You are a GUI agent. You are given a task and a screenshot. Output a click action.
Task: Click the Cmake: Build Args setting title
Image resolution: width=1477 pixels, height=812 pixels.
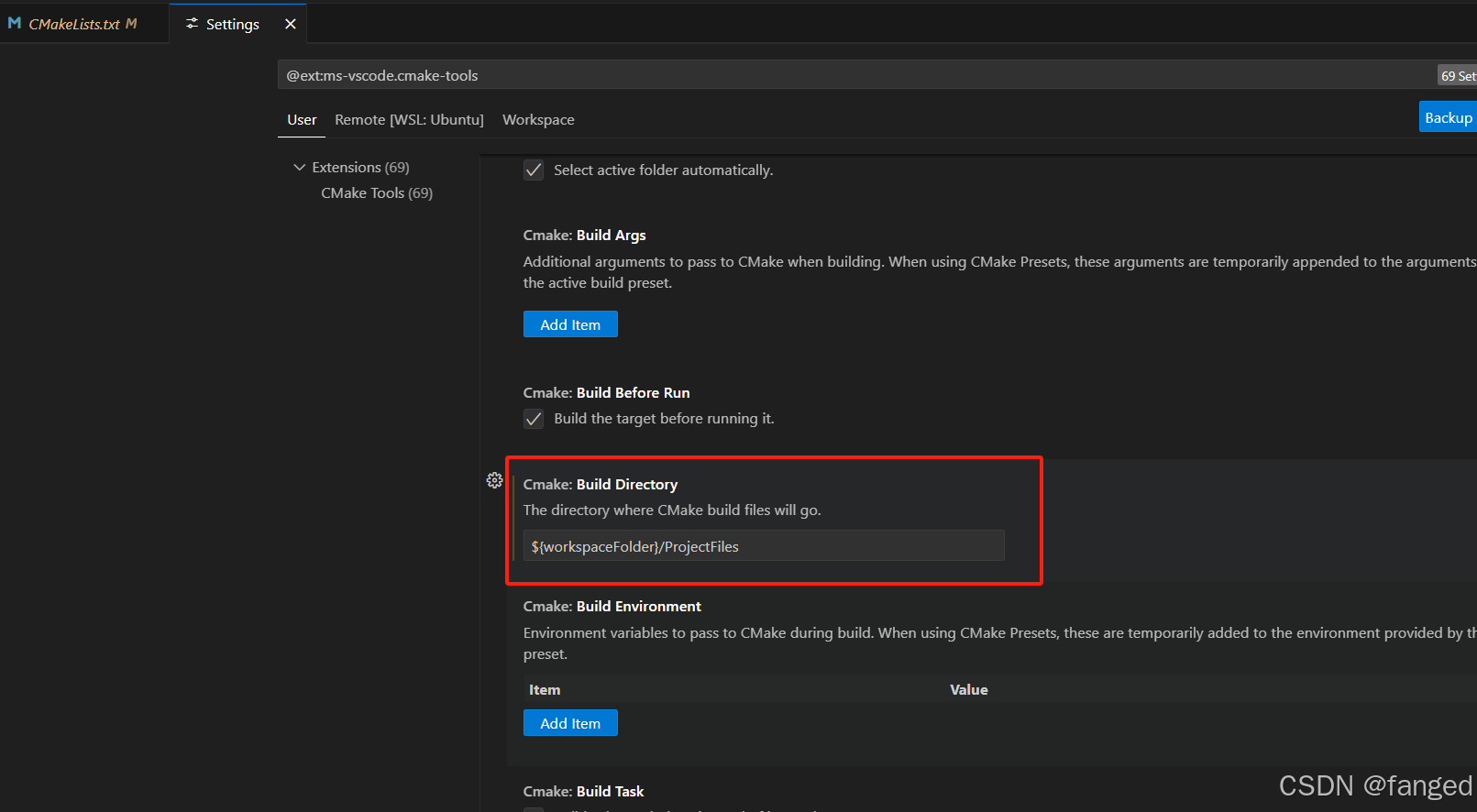pyautogui.click(x=584, y=236)
